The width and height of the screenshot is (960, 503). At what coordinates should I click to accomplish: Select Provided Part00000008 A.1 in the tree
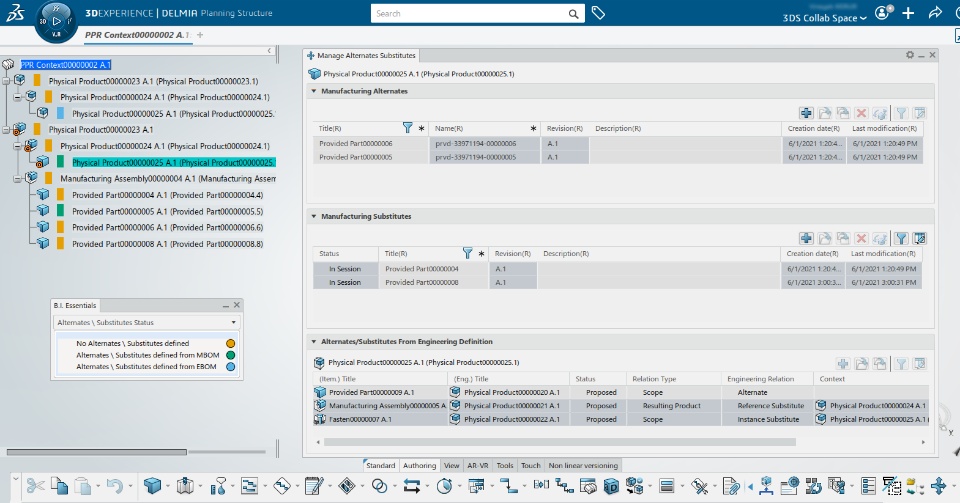(167, 244)
